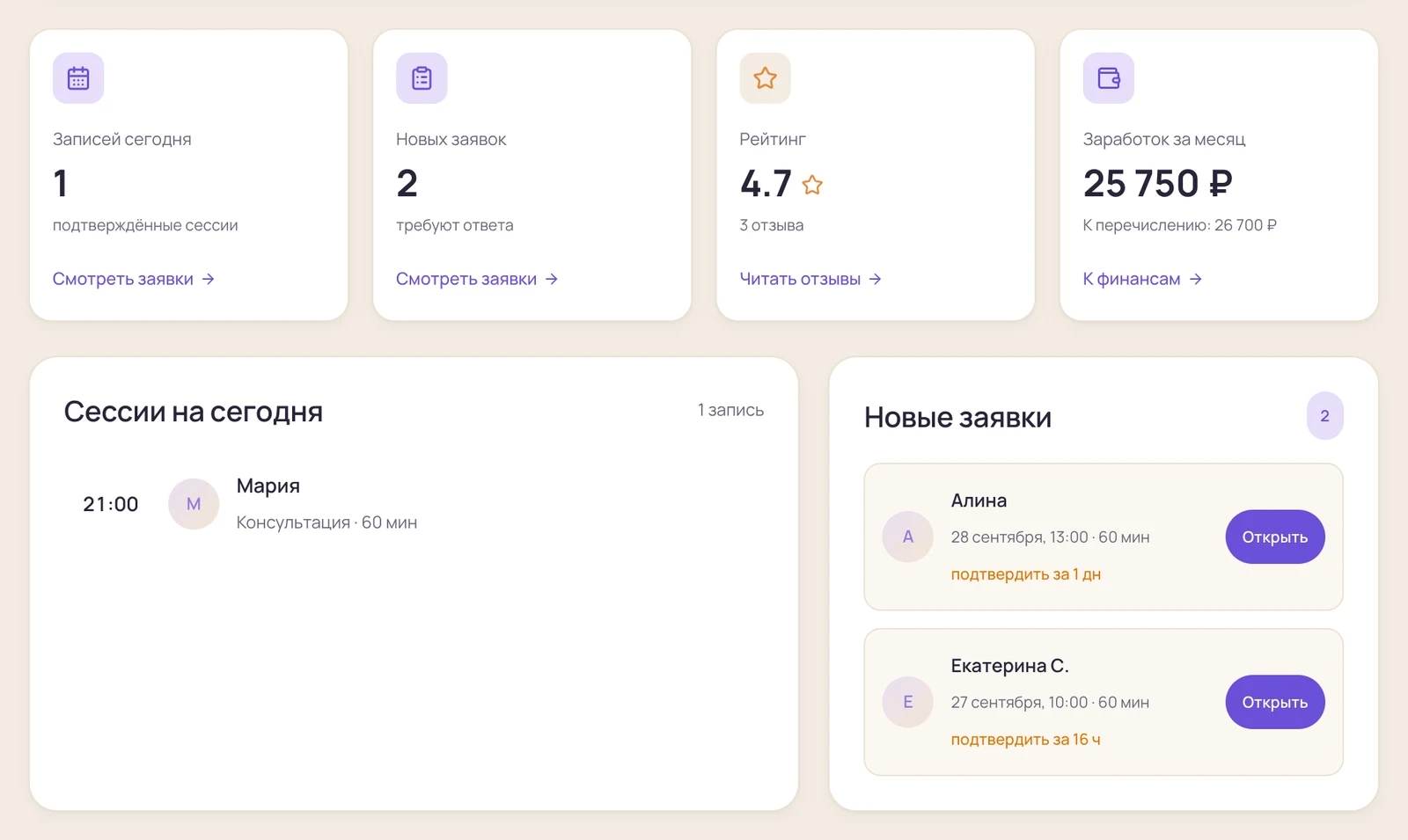Click the name Мария in today's sessions
1408x840 pixels.
(268, 486)
